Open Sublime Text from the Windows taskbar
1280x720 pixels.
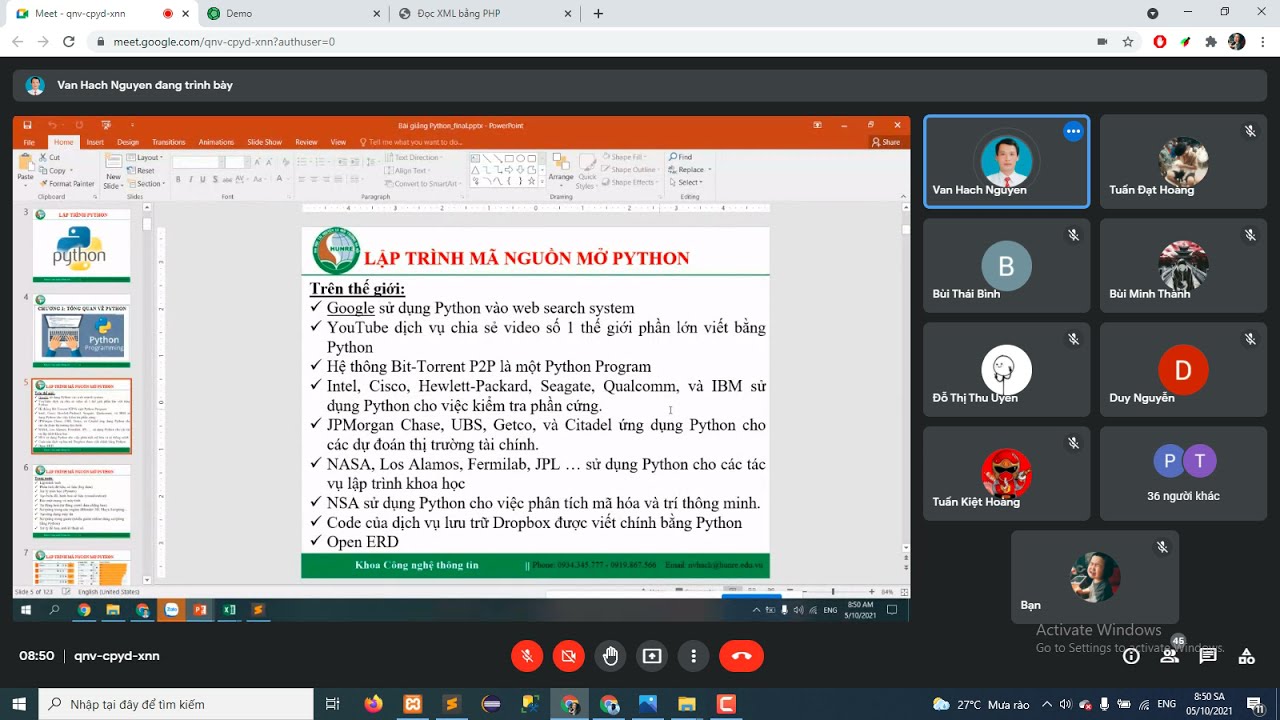tap(451, 704)
